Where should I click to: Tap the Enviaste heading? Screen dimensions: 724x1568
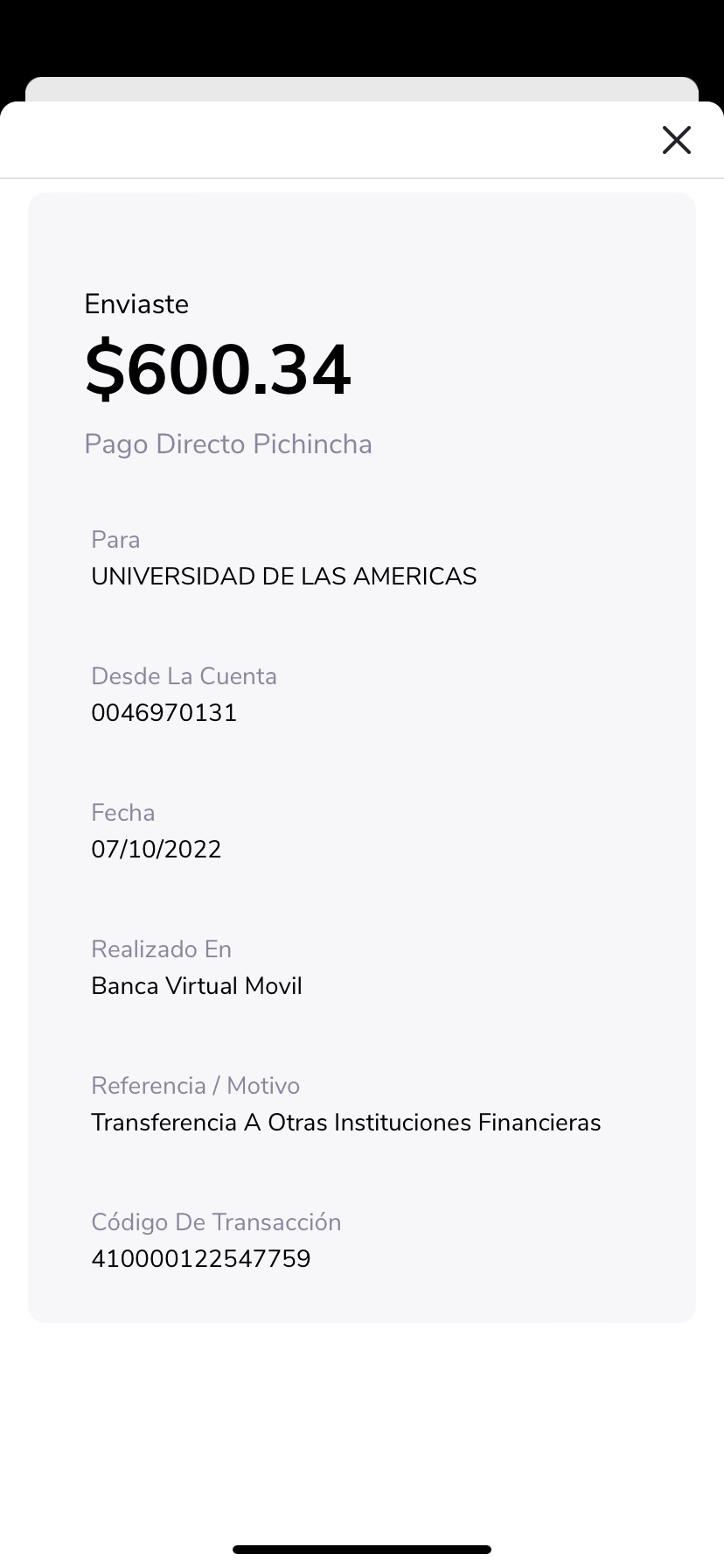(136, 304)
